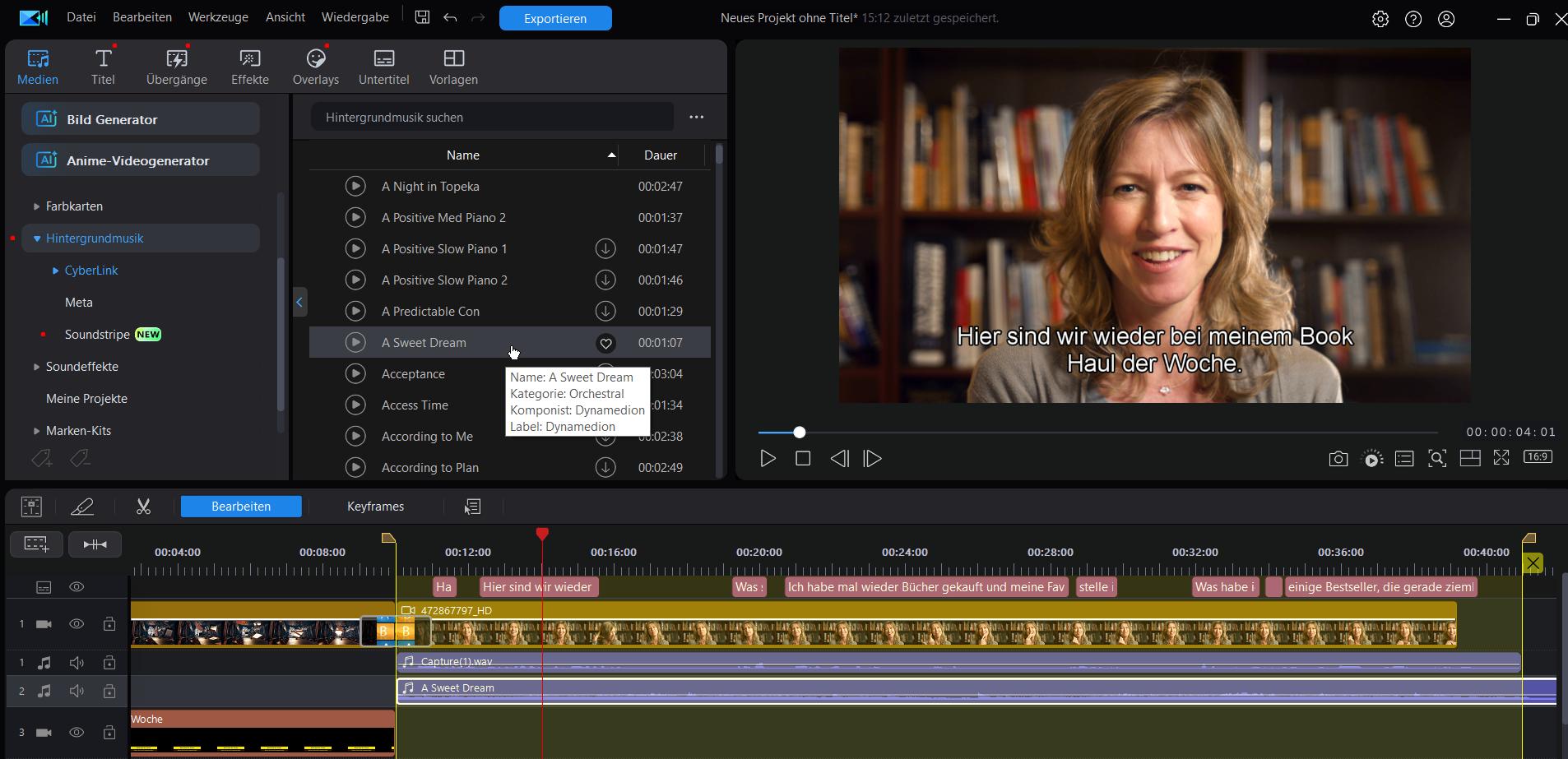Image resolution: width=1568 pixels, height=759 pixels.
Task: Open the Übergänge transitions room
Action: click(x=176, y=67)
